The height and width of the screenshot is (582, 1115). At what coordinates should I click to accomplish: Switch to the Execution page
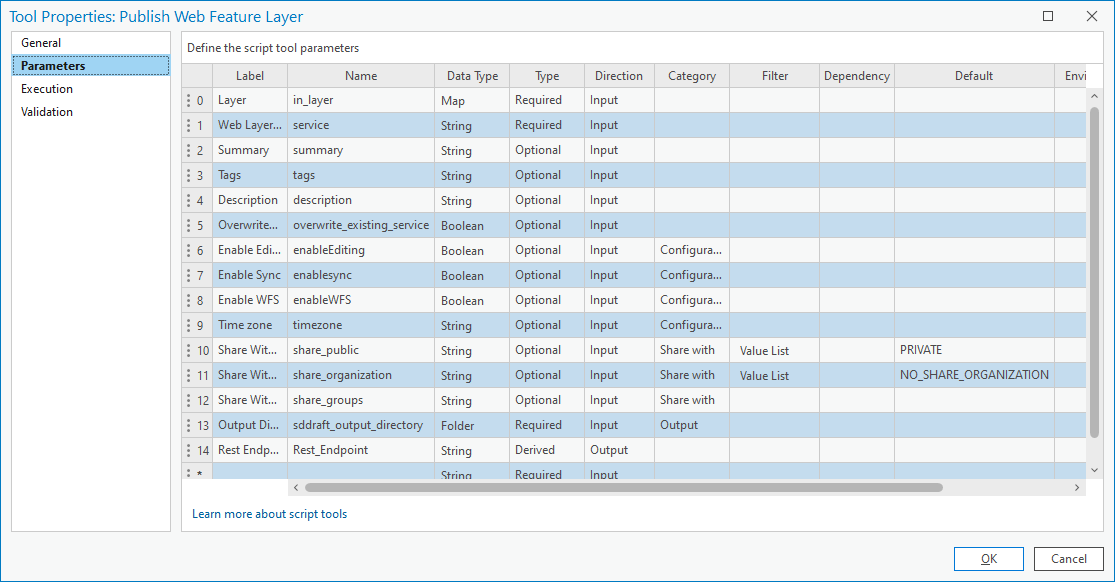coord(47,89)
